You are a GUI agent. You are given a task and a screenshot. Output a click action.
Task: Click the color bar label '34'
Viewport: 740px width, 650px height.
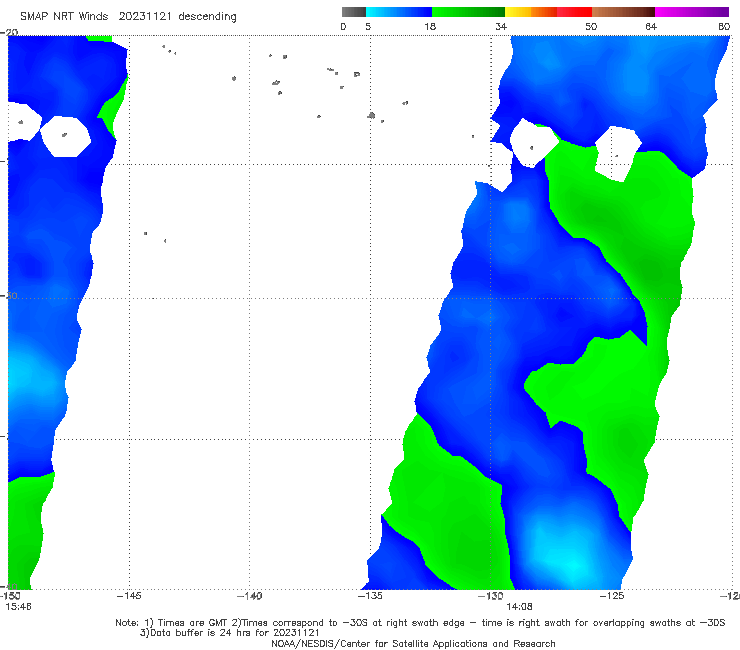pyautogui.click(x=501, y=27)
